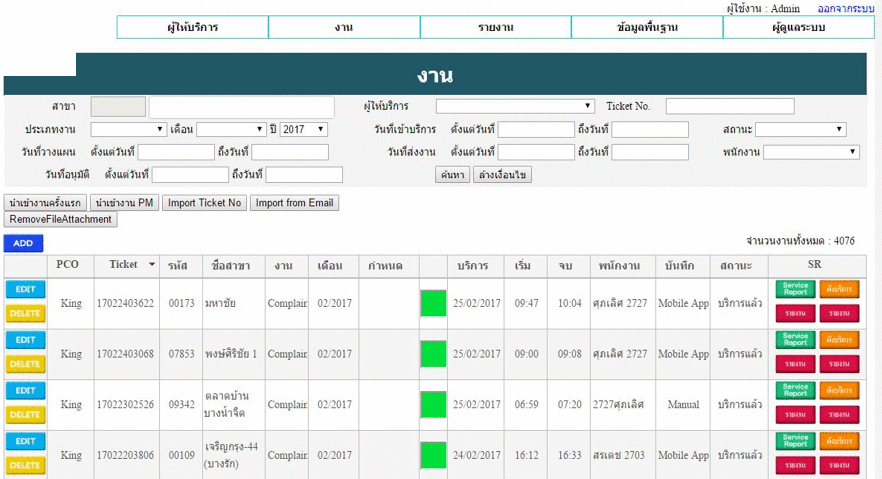882x479 pixels.
Task: Open the ประเภทงาน dropdown
Action: pyautogui.click(x=128, y=129)
